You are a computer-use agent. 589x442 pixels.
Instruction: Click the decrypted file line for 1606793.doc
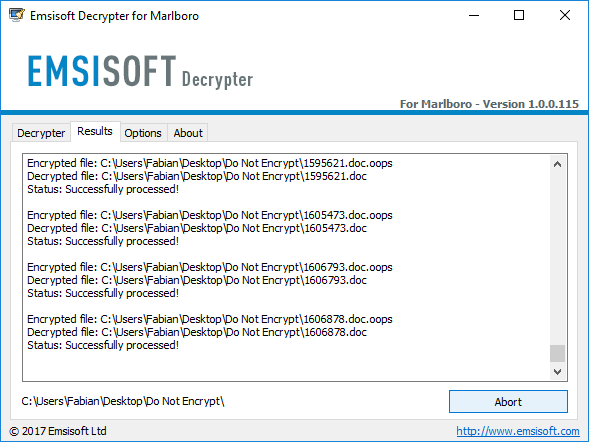197,280
